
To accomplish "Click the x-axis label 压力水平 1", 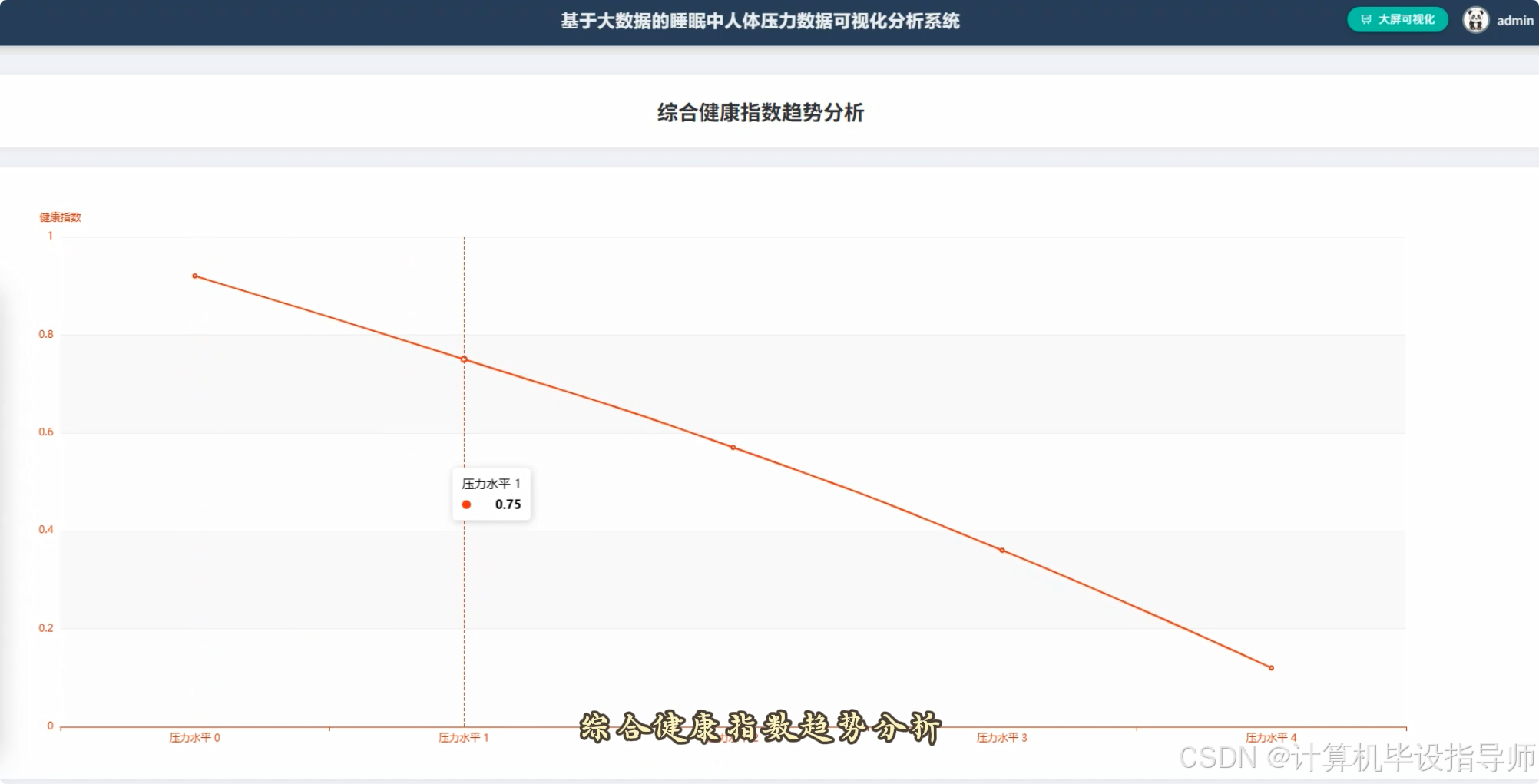I will (x=463, y=737).
